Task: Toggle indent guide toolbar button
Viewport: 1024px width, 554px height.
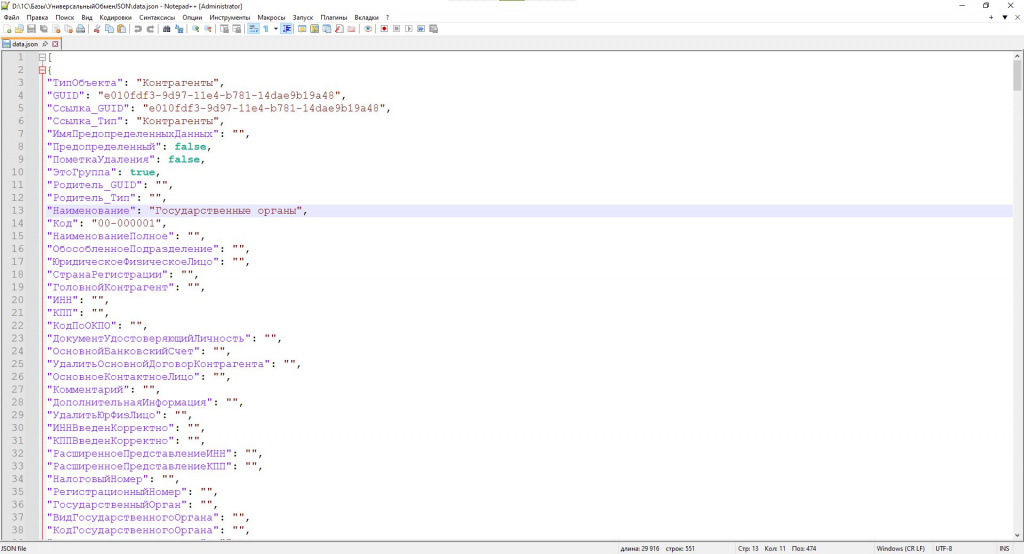Action: (x=287, y=29)
